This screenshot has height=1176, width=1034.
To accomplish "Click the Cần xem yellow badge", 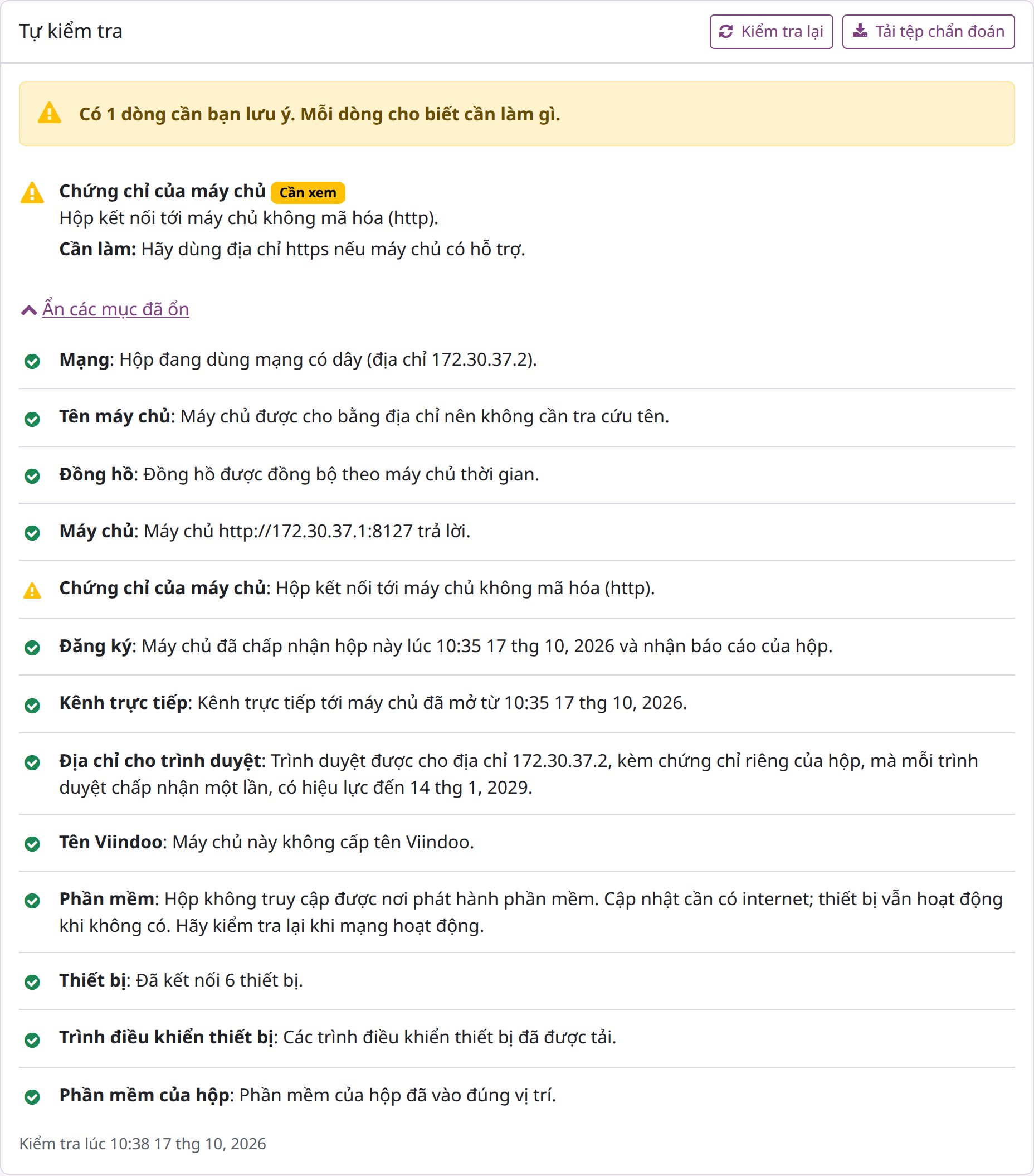I will tap(308, 193).
